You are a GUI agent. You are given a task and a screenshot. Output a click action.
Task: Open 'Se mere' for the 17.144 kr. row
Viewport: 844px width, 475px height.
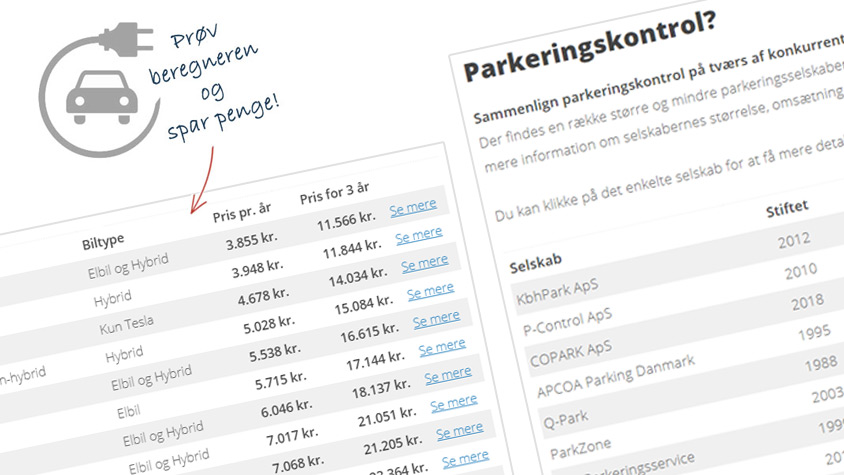tap(442, 347)
